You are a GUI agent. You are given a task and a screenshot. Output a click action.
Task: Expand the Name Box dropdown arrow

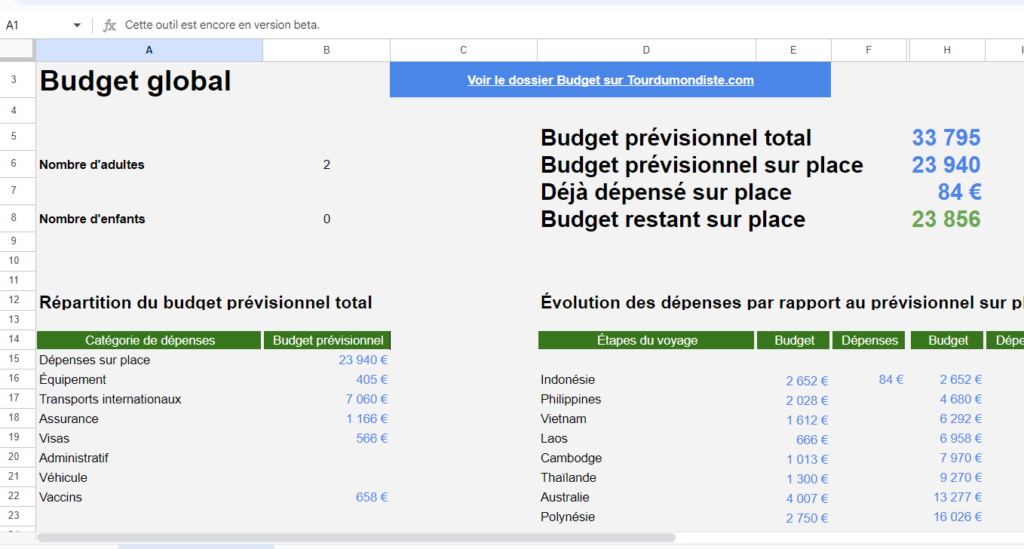(x=77, y=25)
